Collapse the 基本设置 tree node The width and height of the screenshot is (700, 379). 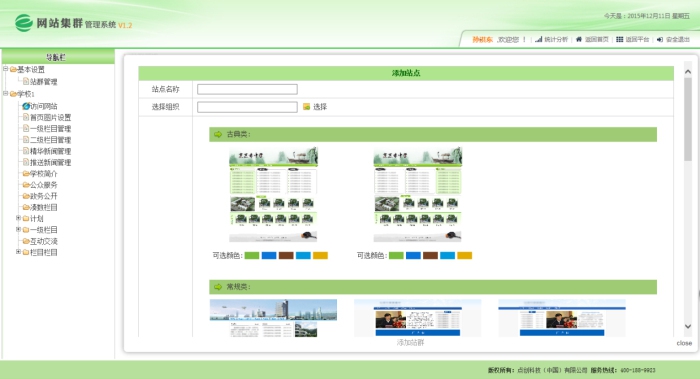[x=6, y=69]
